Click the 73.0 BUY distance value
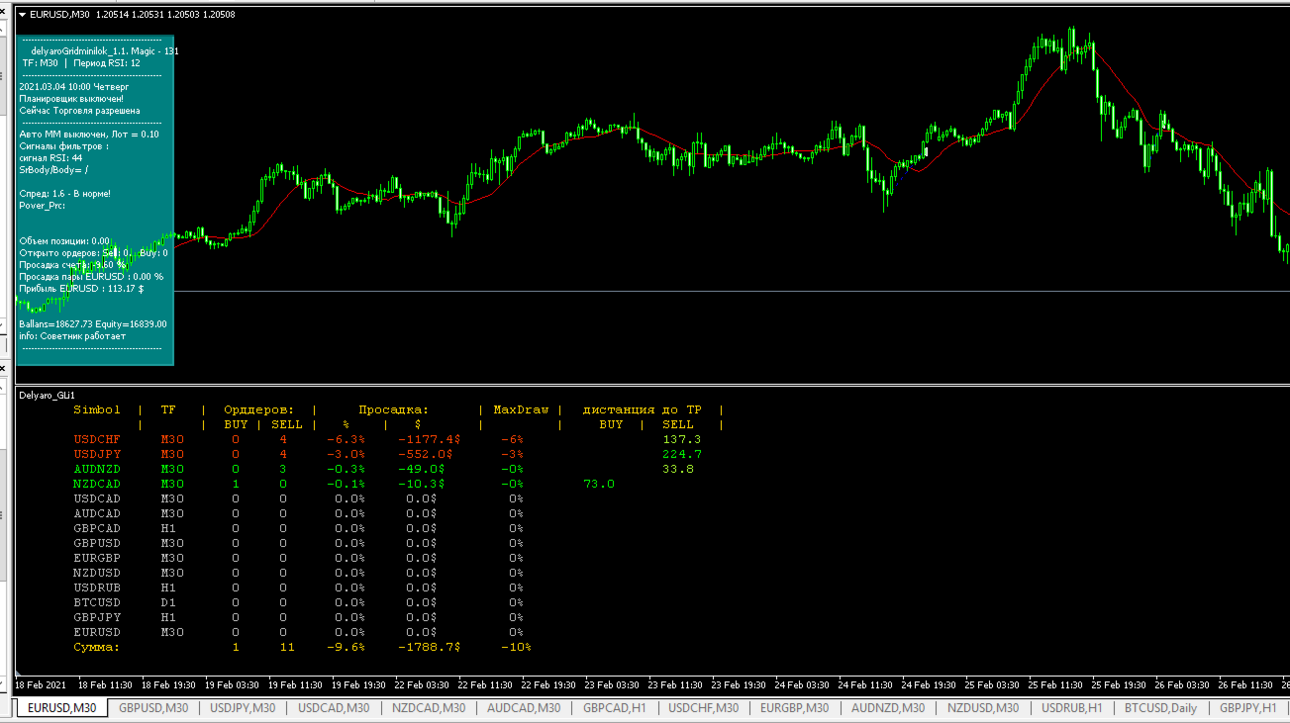Screen dimensions: 1290x723 pos(599,484)
